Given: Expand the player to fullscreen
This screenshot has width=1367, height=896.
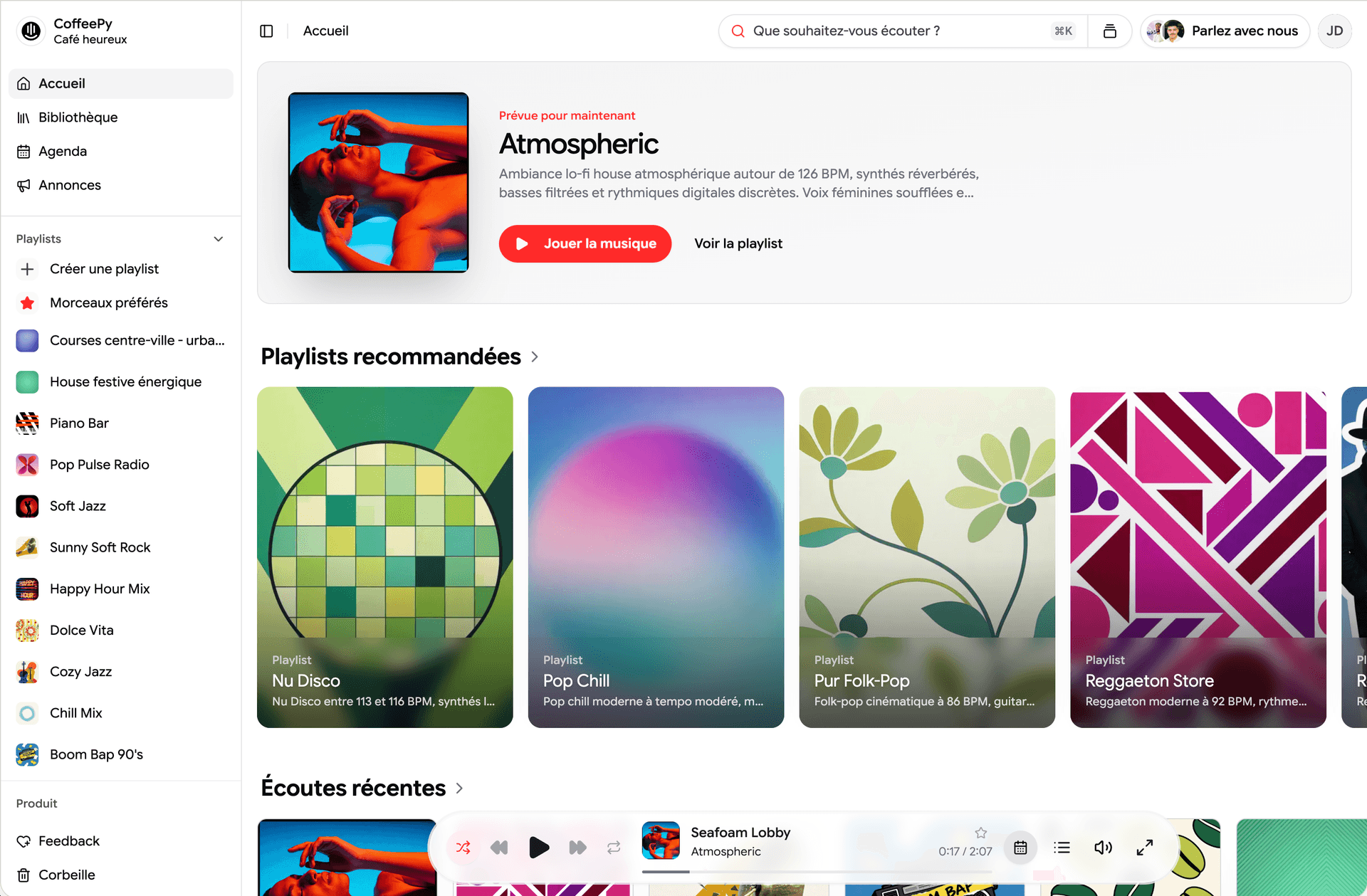Looking at the screenshot, I should tap(1144, 848).
